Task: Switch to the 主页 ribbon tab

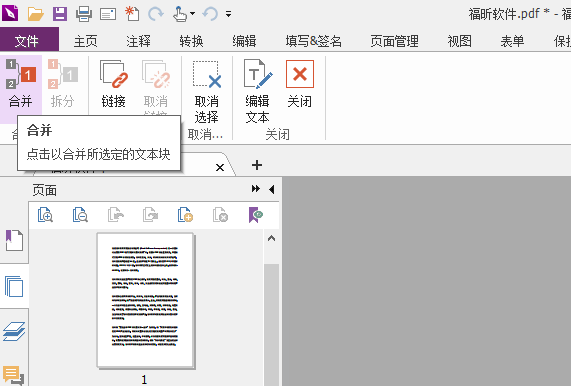Action: click(86, 41)
